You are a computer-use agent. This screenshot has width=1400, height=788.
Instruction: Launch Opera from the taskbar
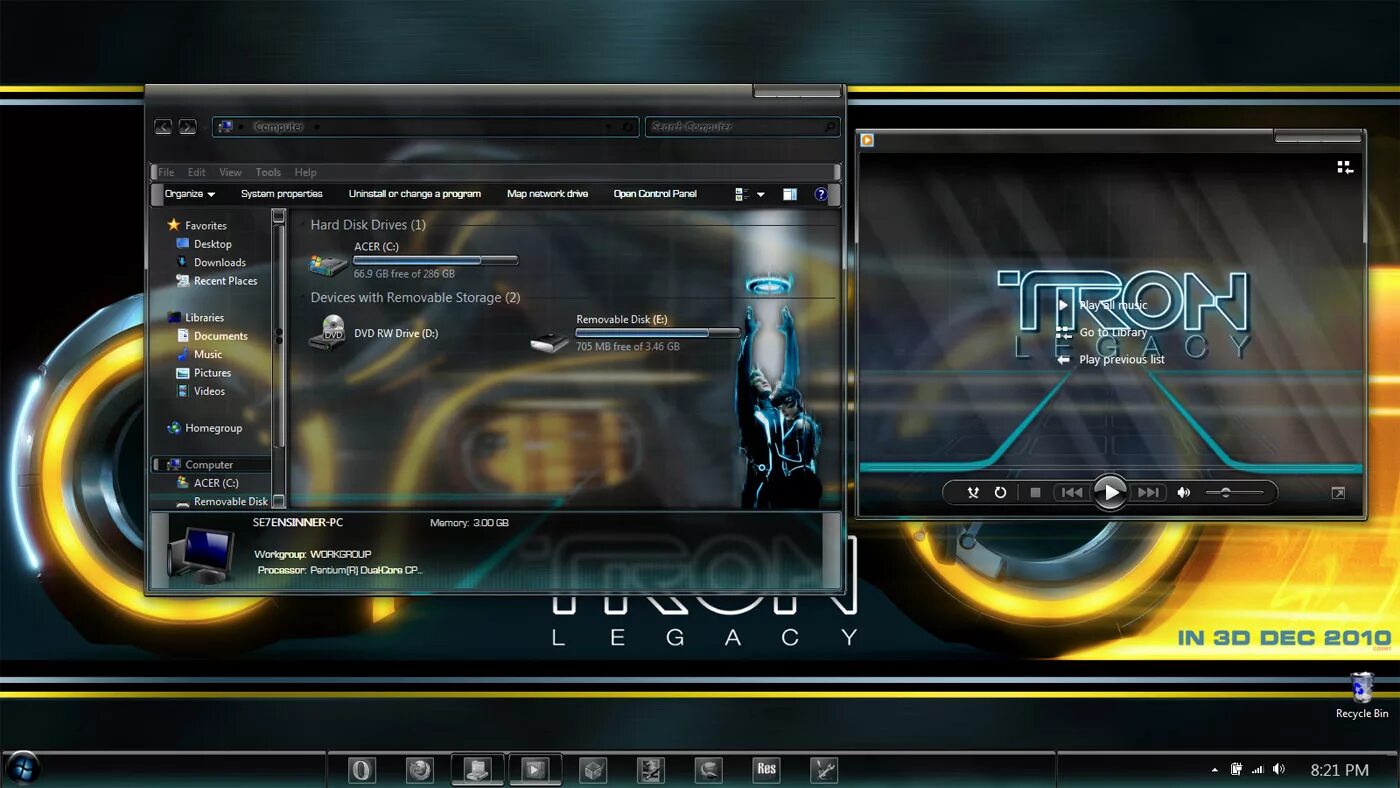[x=362, y=769]
